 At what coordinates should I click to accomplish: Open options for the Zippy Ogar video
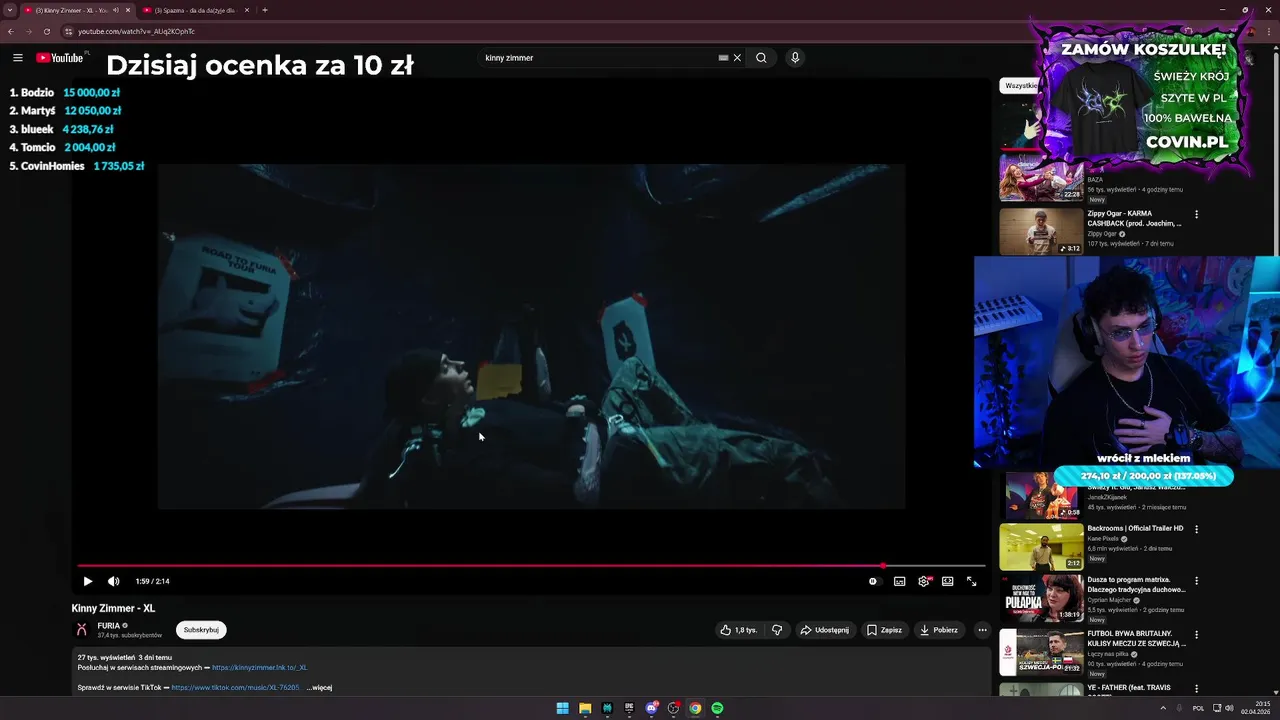1196,214
